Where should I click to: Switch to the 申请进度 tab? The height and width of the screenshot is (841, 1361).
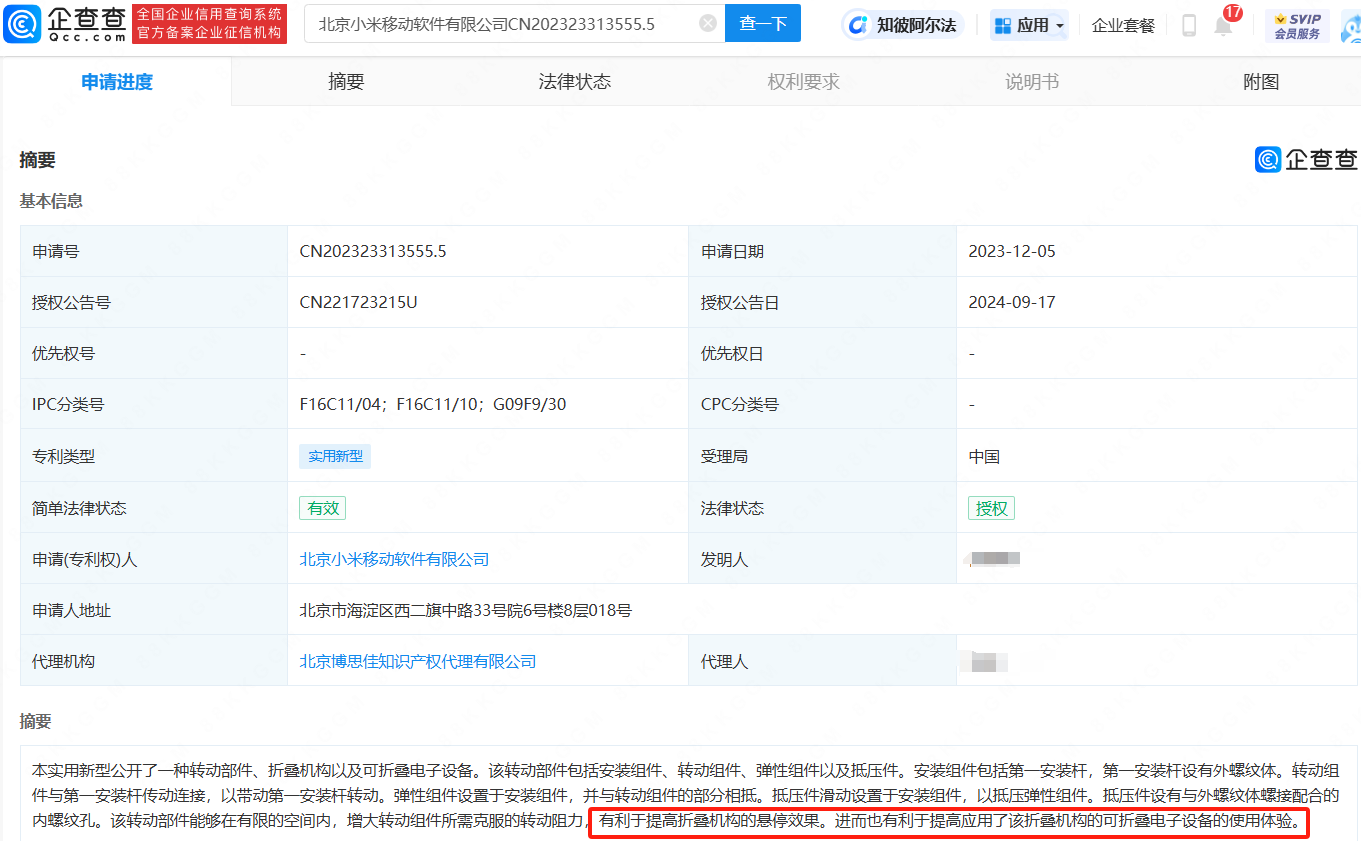(x=117, y=82)
